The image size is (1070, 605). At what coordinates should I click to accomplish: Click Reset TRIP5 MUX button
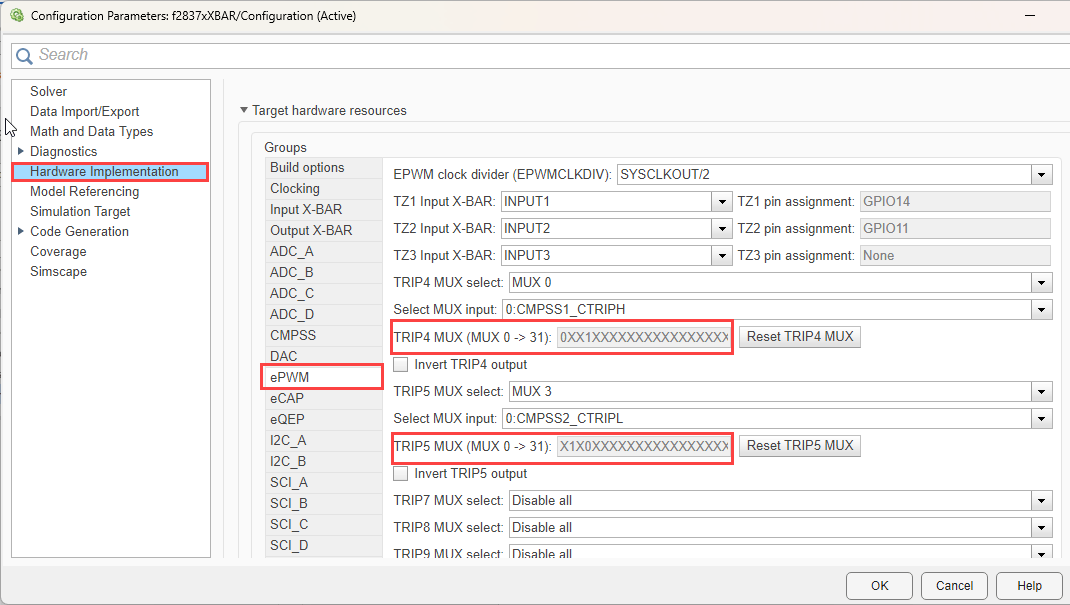[x=800, y=445]
